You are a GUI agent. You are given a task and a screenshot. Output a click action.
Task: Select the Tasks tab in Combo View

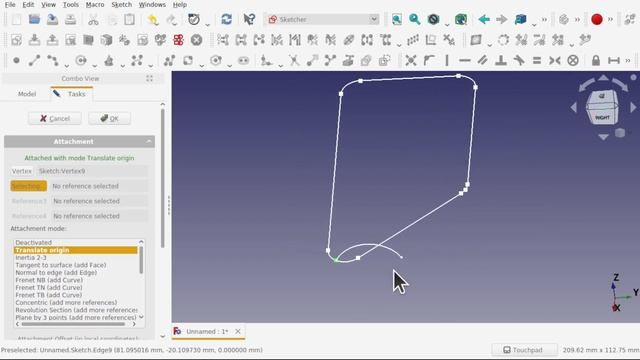72,94
